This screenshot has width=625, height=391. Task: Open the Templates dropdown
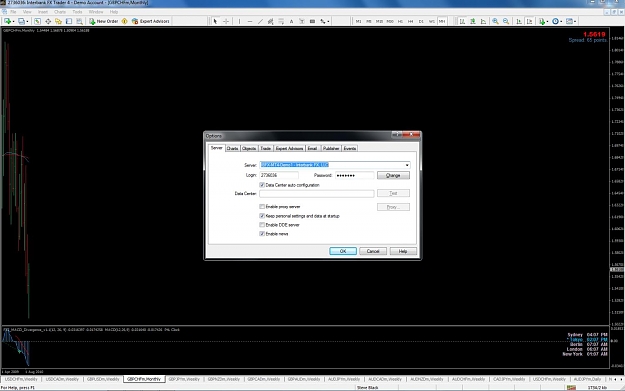[571, 21]
